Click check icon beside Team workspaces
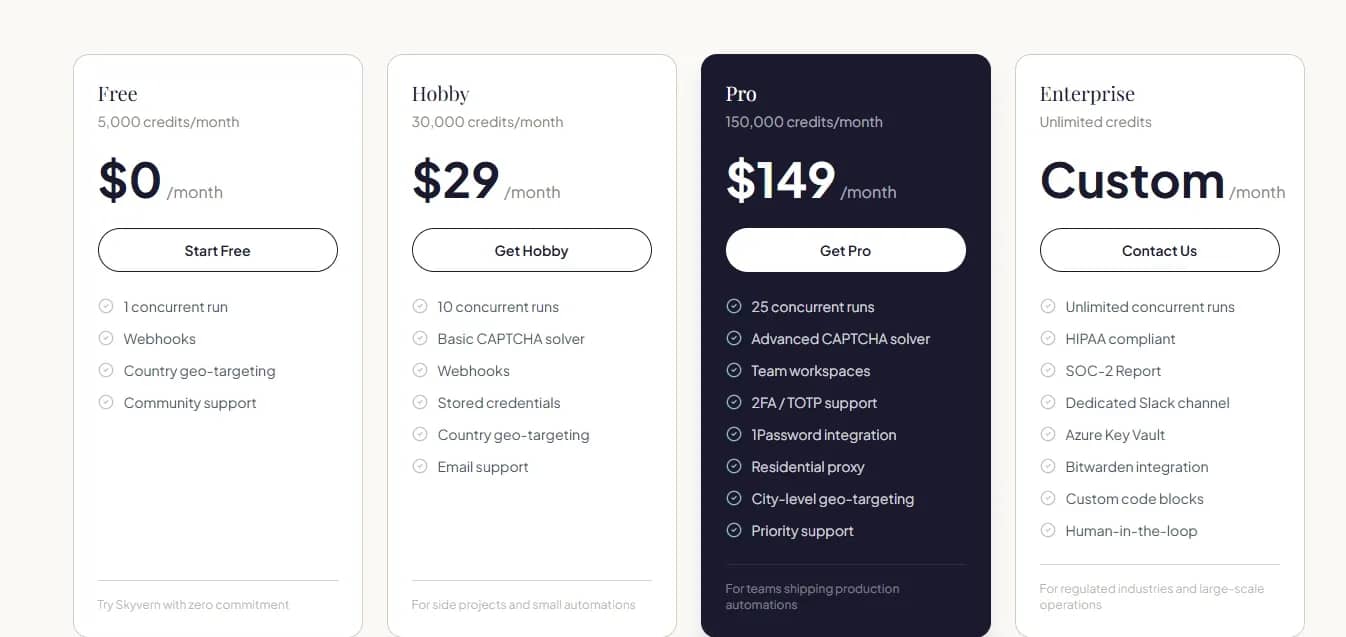 (x=734, y=370)
